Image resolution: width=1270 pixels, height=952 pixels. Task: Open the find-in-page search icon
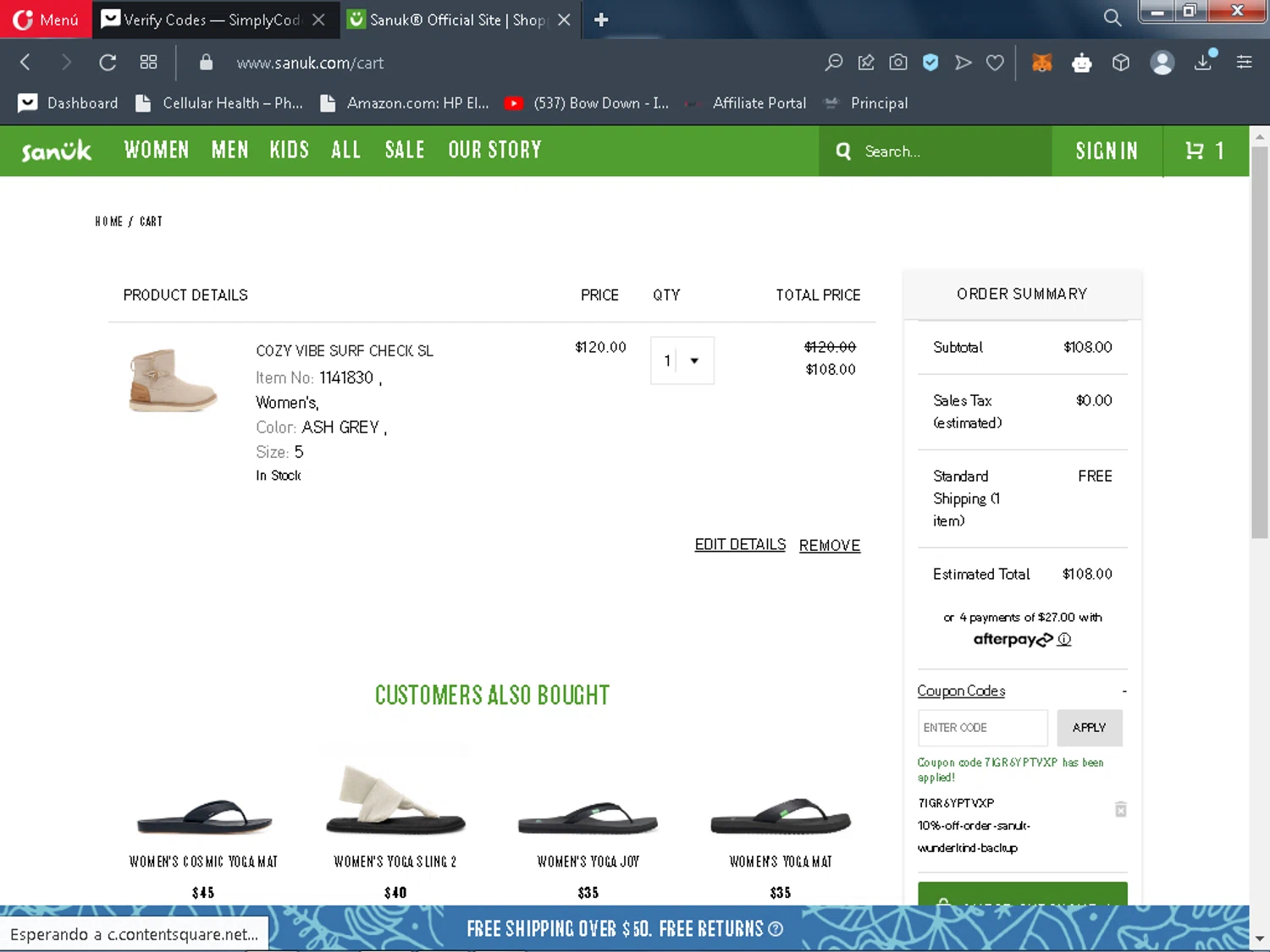click(x=834, y=62)
